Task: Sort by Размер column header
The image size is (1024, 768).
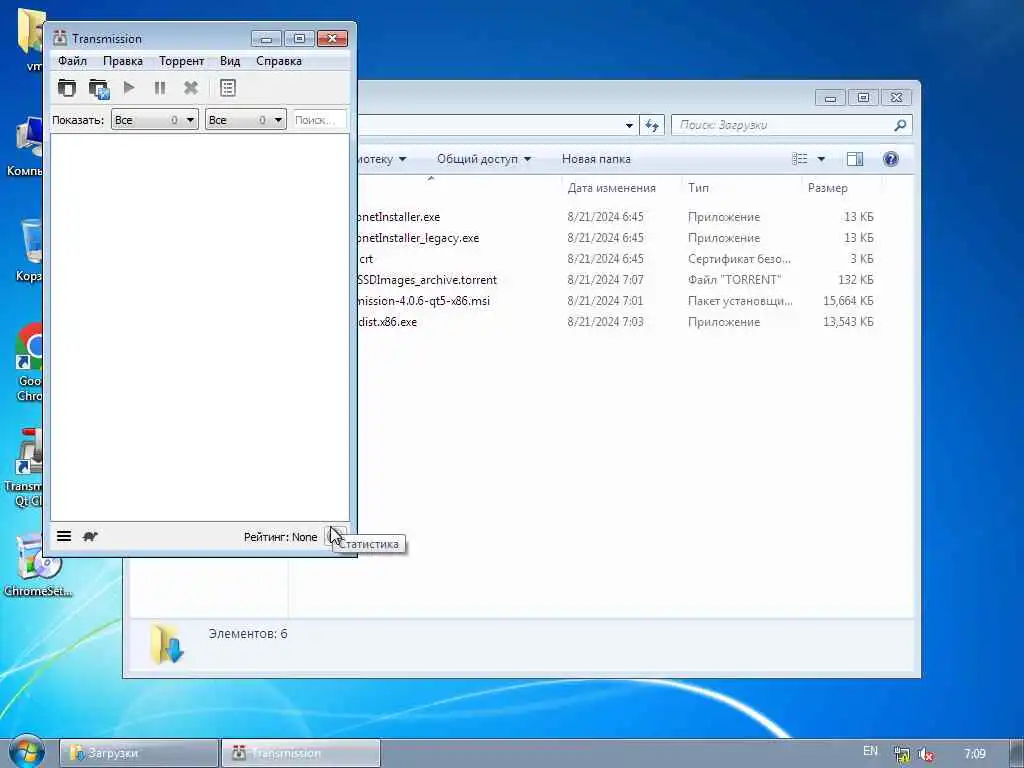Action: (827, 188)
